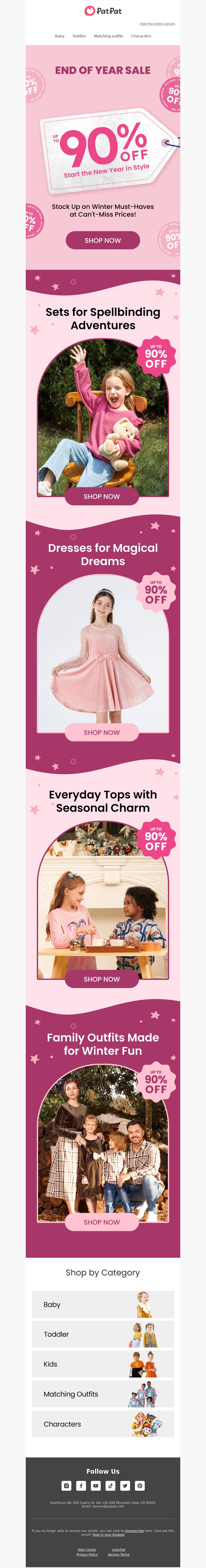Click Shop Now under Spellbinding Adventures sets

tap(102, 497)
